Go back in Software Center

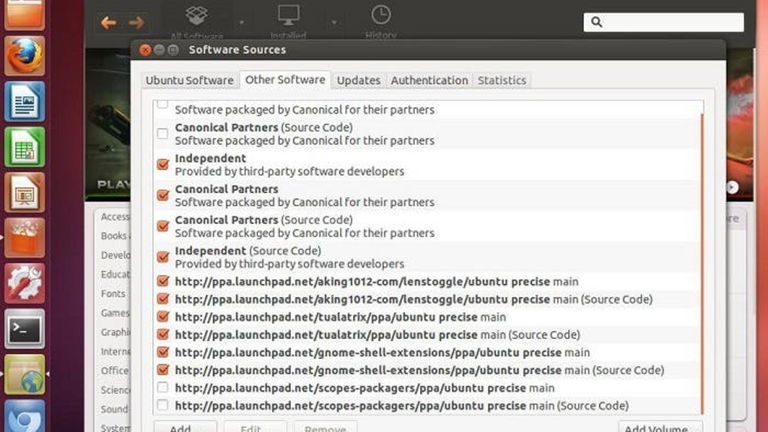(x=108, y=23)
